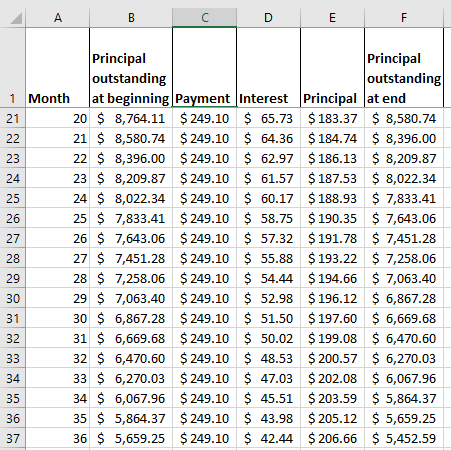The image size is (451, 450).
Task: Select column C header
Action: pos(204,18)
